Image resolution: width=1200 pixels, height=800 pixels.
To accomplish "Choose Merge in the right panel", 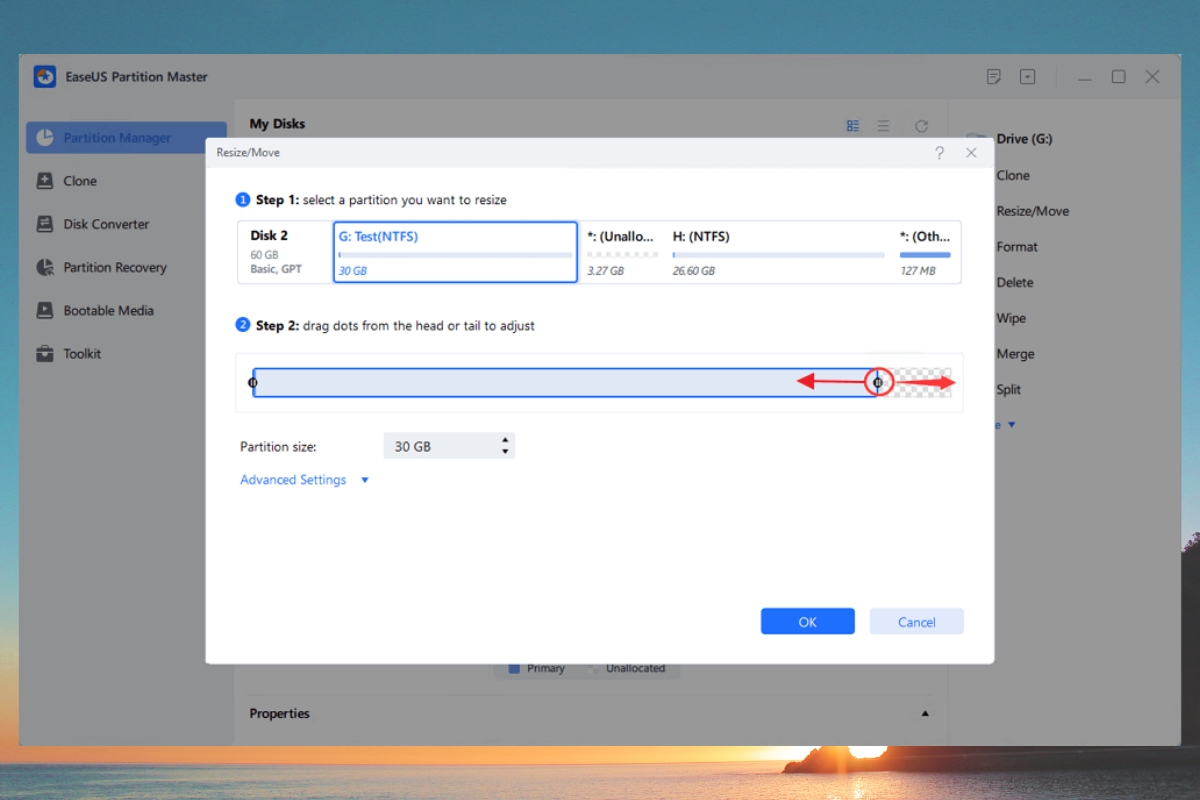I will click(x=1015, y=354).
